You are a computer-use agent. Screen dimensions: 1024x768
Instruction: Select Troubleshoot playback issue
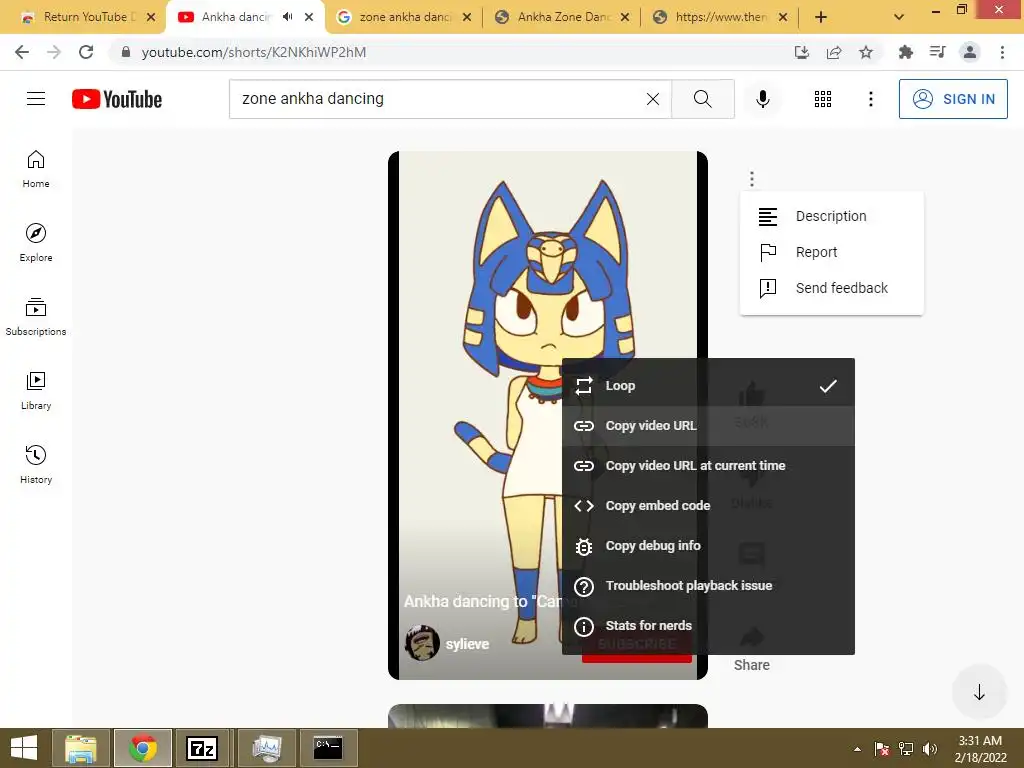click(708, 586)
